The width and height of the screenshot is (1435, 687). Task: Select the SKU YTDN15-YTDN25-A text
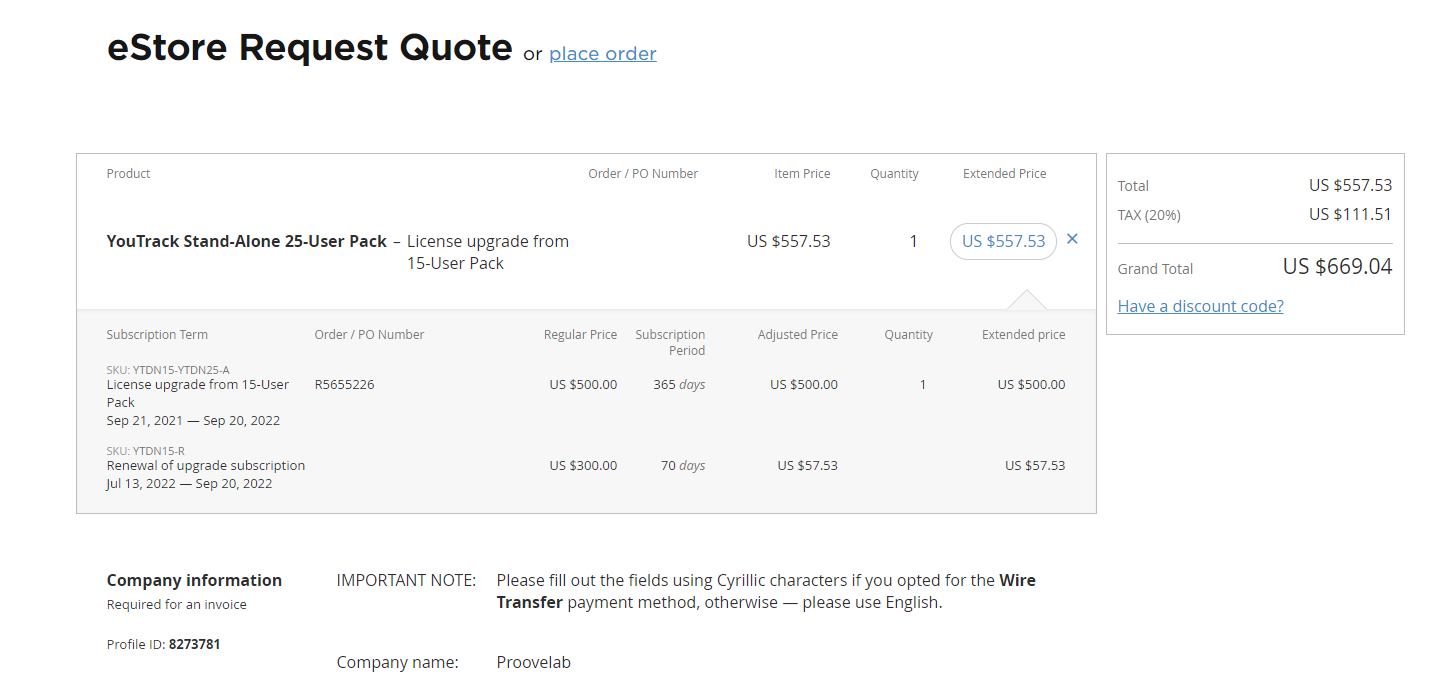coord(168,370)
